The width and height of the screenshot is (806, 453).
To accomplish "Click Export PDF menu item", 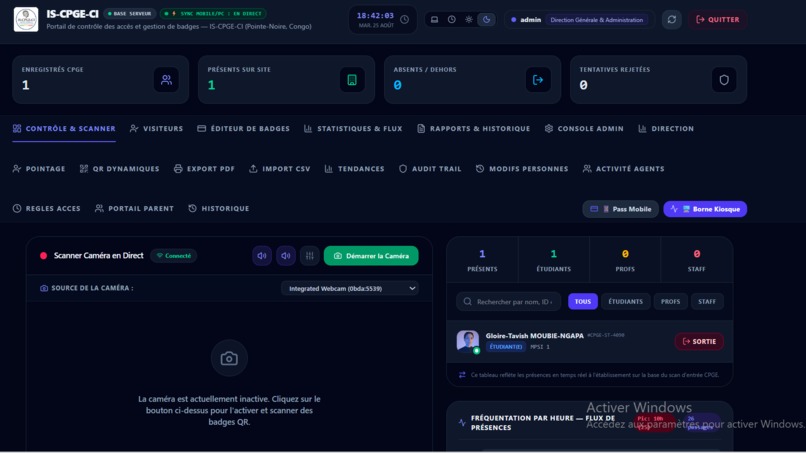I will pos(204,169).
